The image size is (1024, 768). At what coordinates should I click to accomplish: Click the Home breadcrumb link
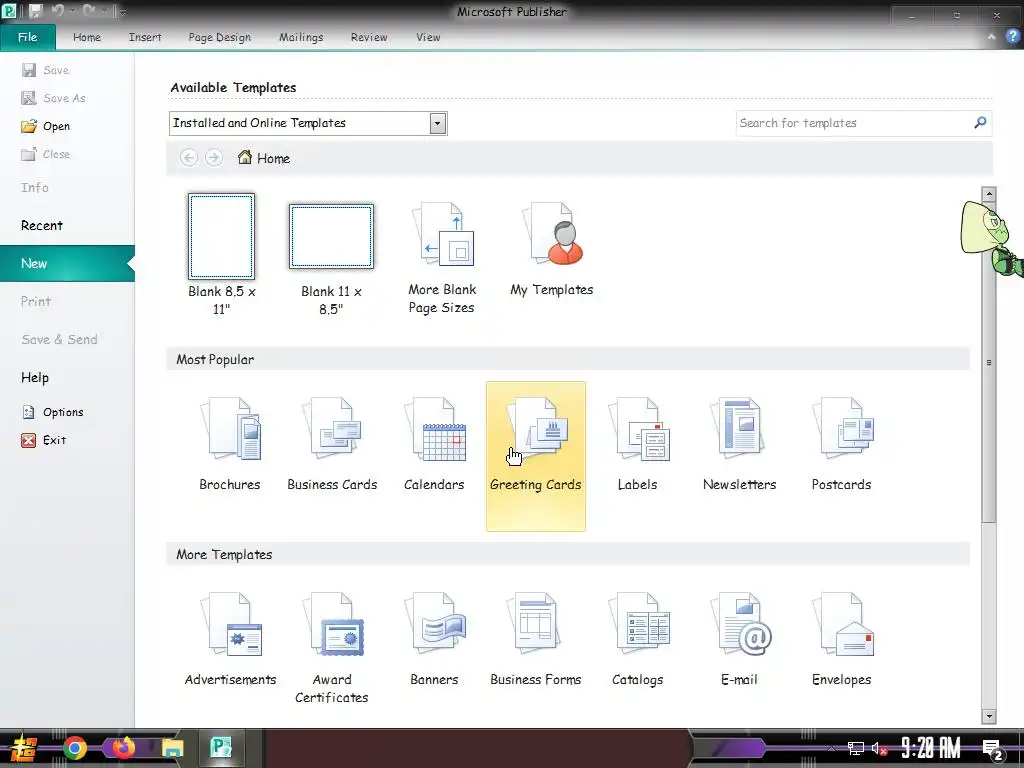[x=264, y=158]
